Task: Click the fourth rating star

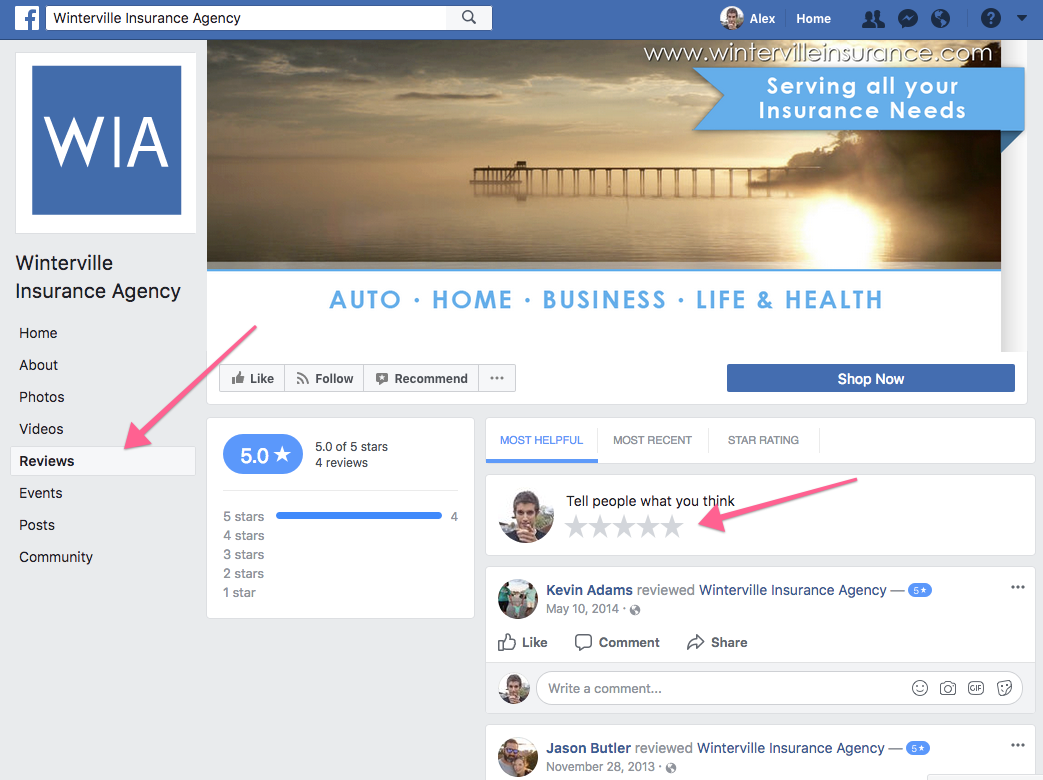Action: pyautogui.click(x=648, y=527)
